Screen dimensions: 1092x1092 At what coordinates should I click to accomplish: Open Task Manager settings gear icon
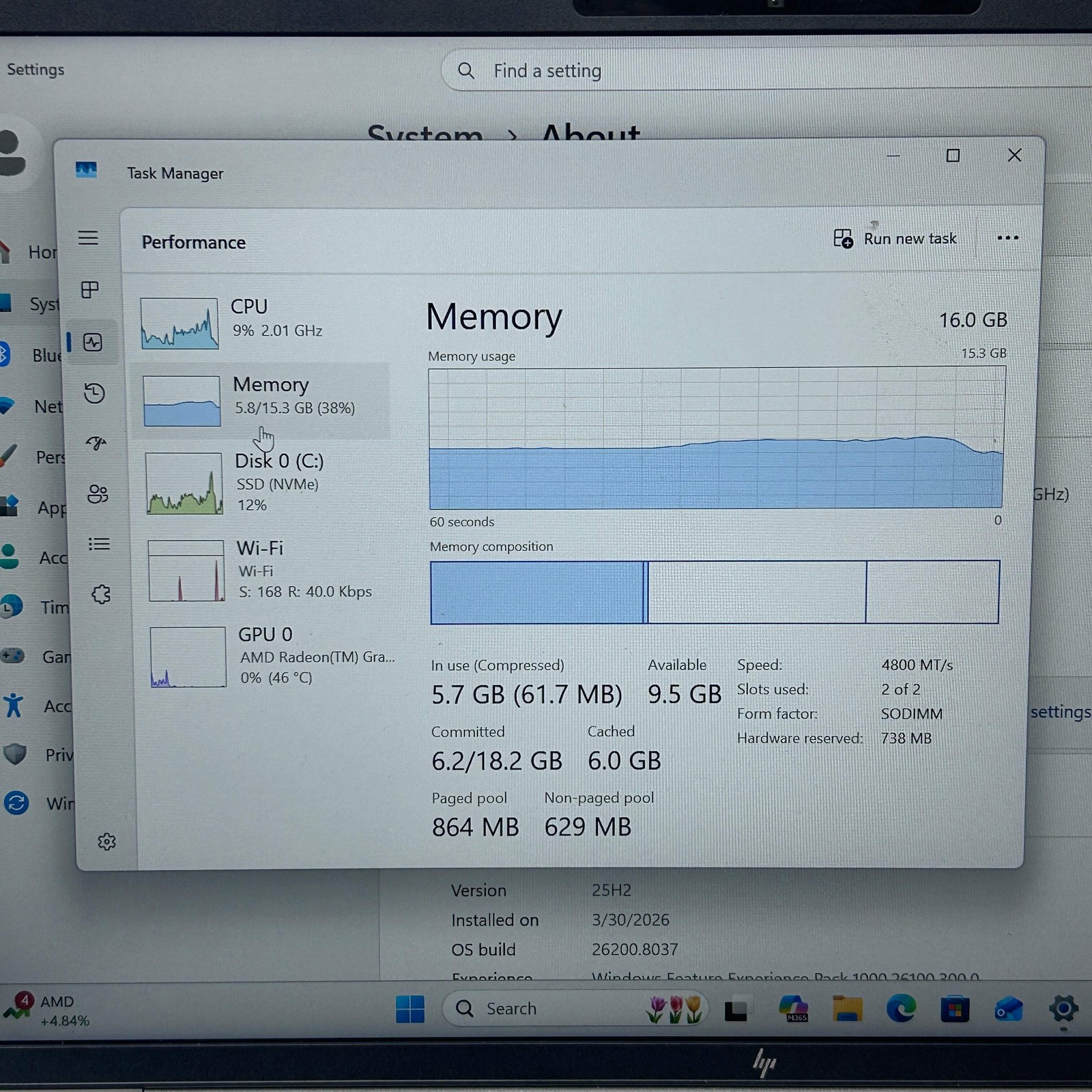tap(106, 842)
